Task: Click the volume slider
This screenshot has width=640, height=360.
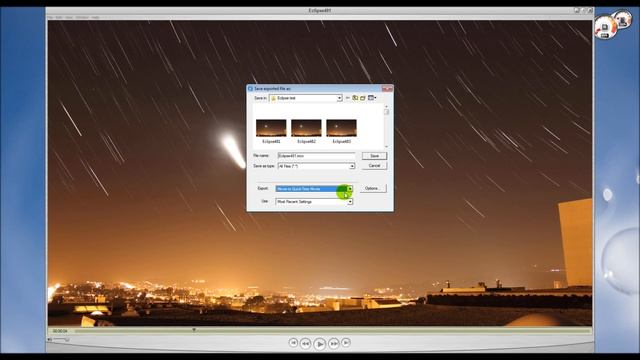Action: pyautogui.click(x=62, y=339)
